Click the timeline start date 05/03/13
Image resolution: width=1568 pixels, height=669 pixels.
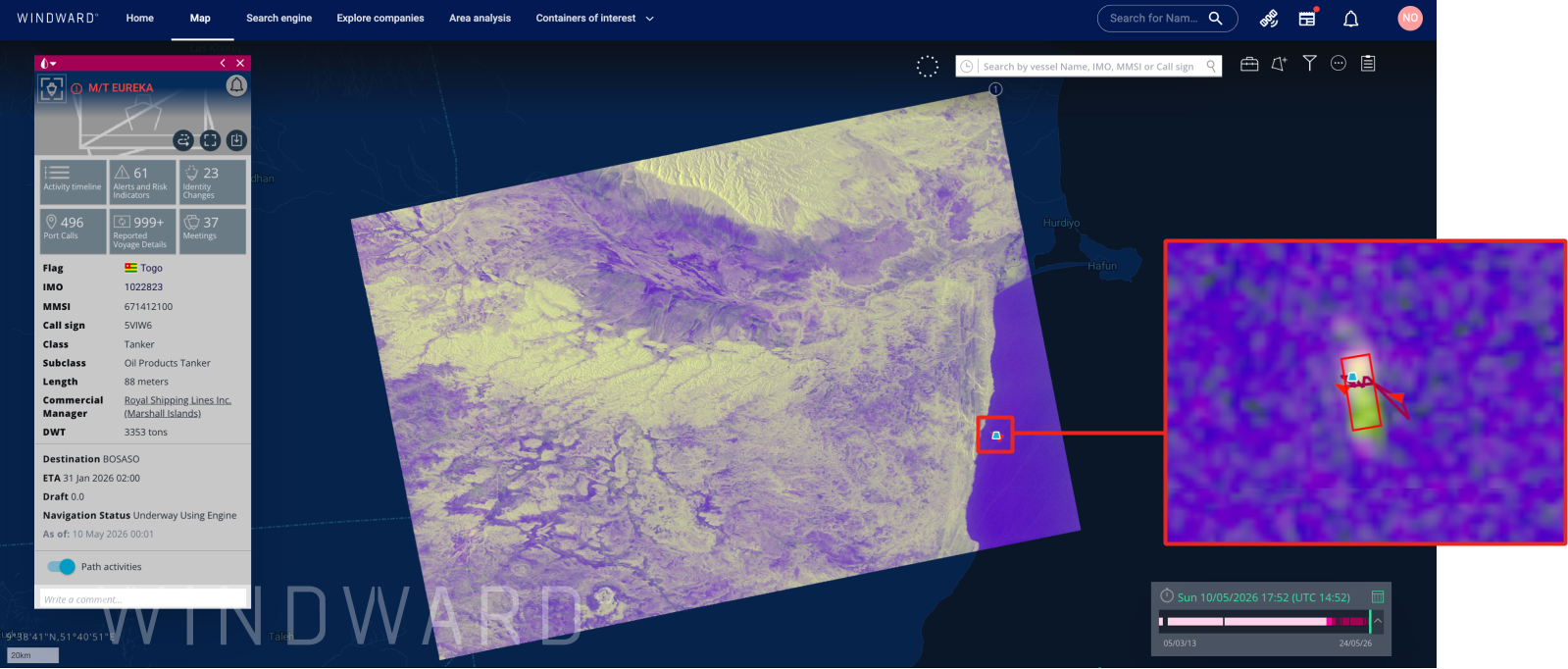pyautogui.click(x=1180, y=643)
